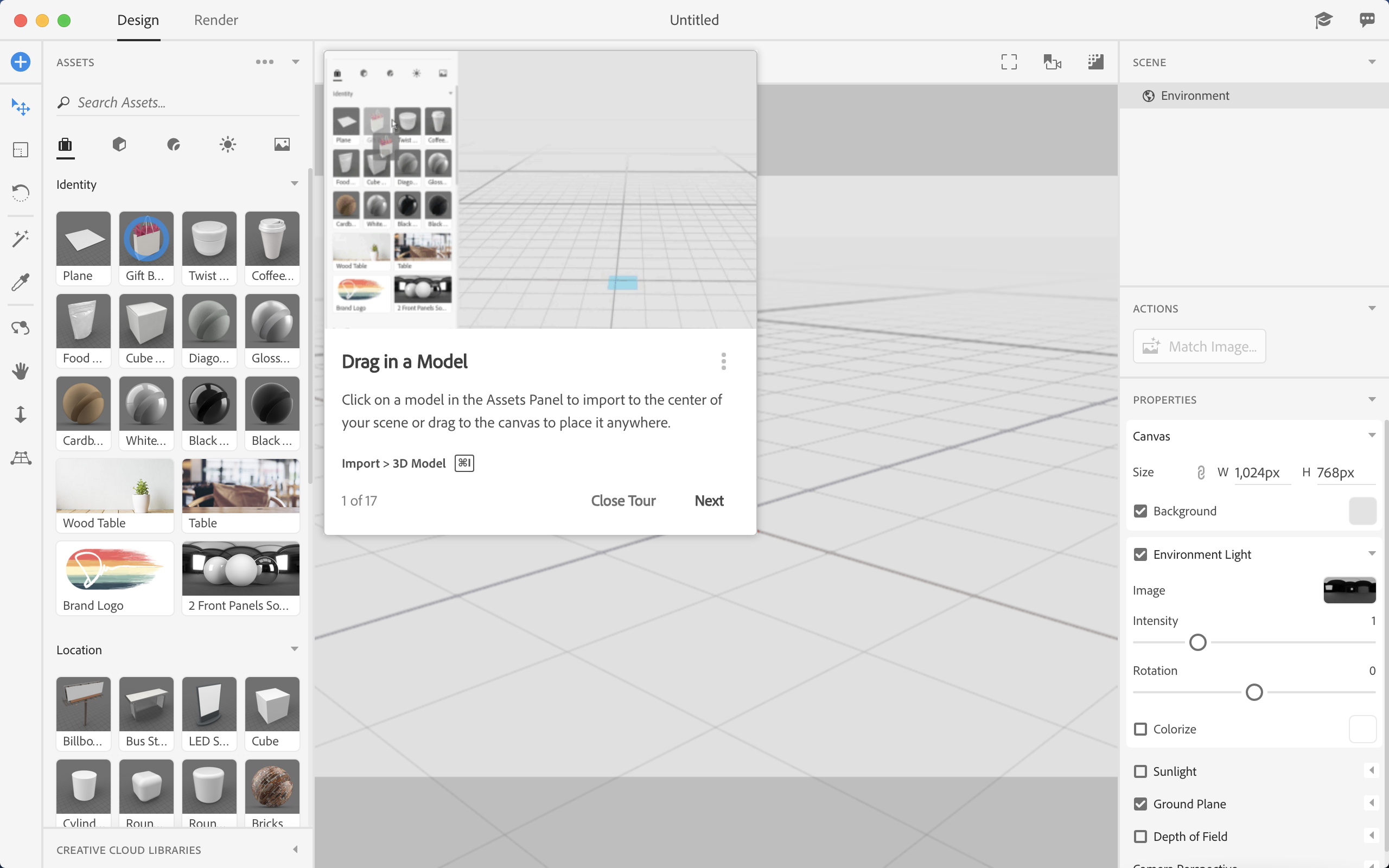Open the Lights asset filter icon
The height and width of the screenshot is (868, 1389).
coord(228,144)
